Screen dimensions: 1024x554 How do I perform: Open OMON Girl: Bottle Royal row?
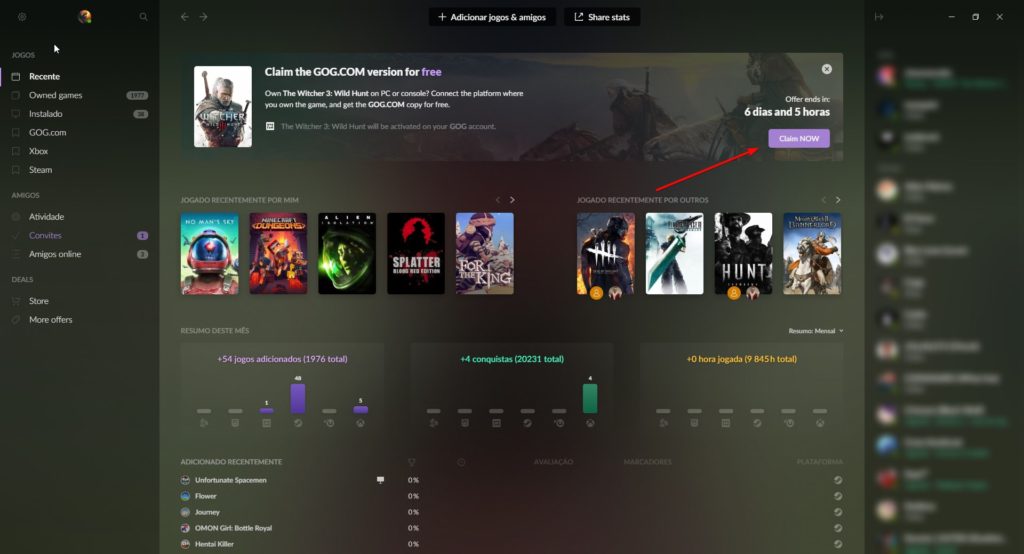(x=233, y=528)
